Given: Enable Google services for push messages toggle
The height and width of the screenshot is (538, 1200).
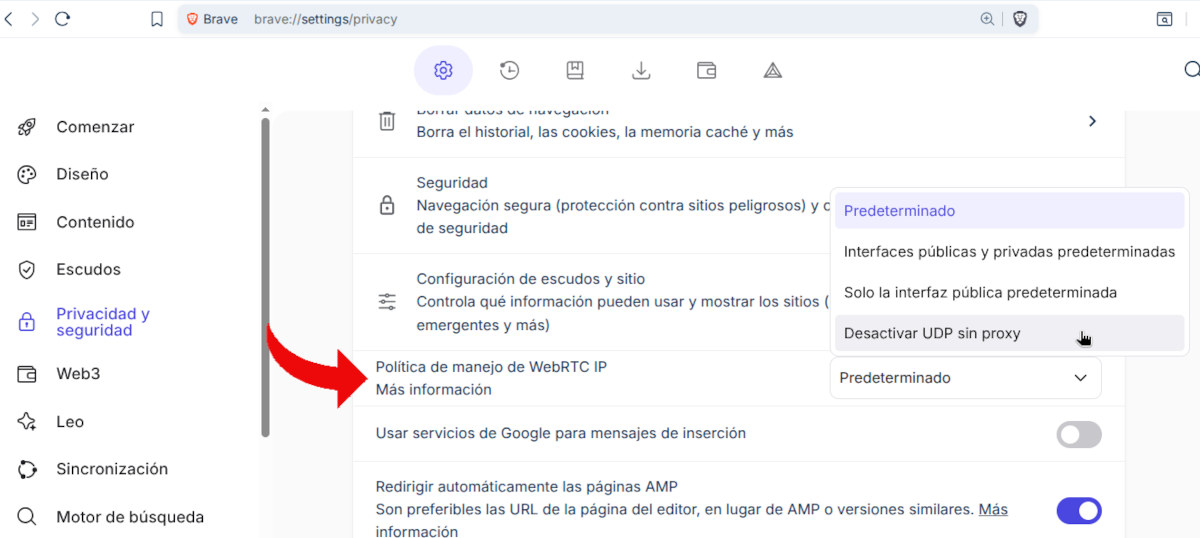Looking at the screenshot, I should tap(1079, 434).
